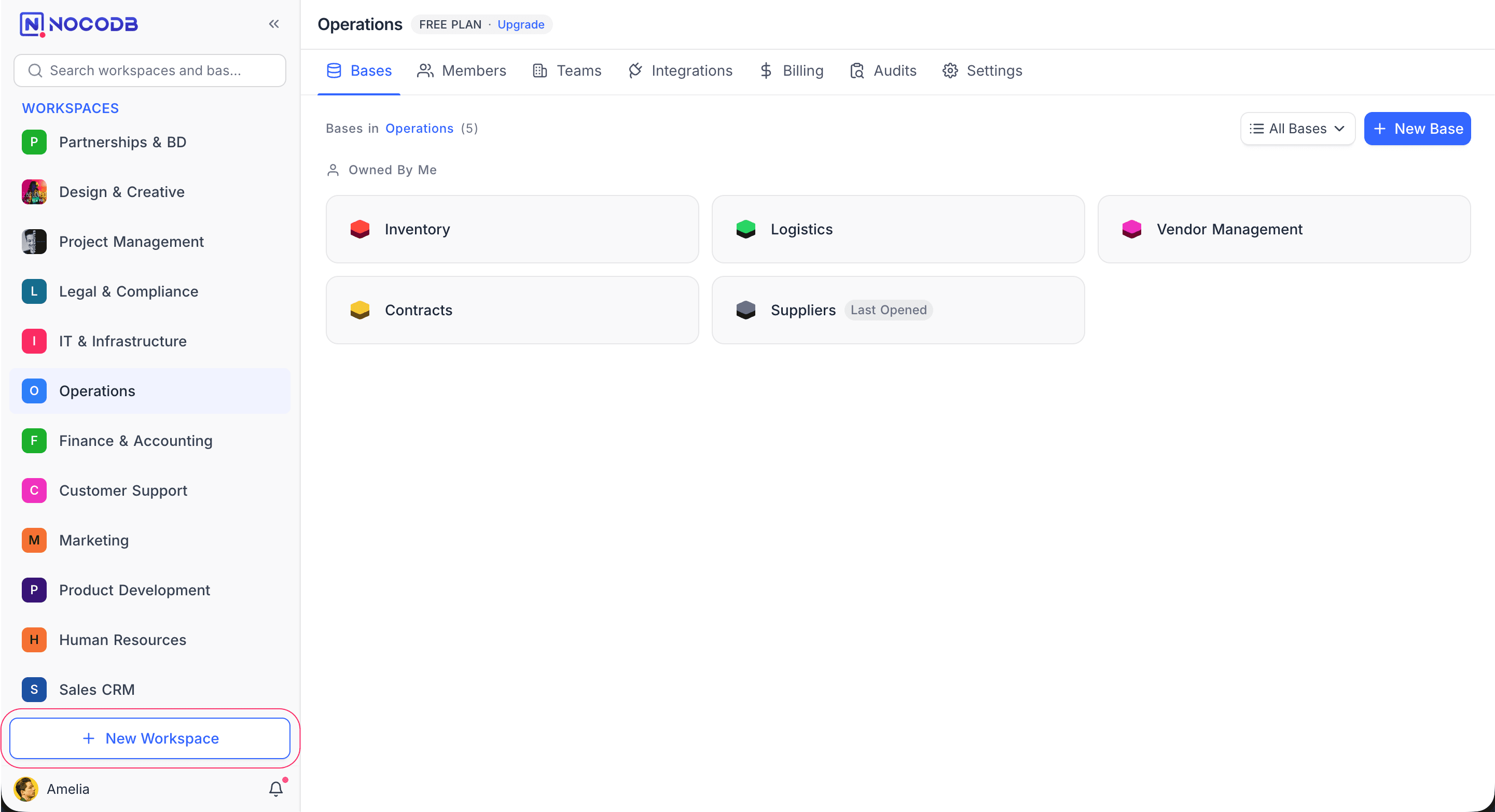The height and width of the screenshot is (812, 1495).
Task: Click the NocoDB logo
Action: (79, 24)
